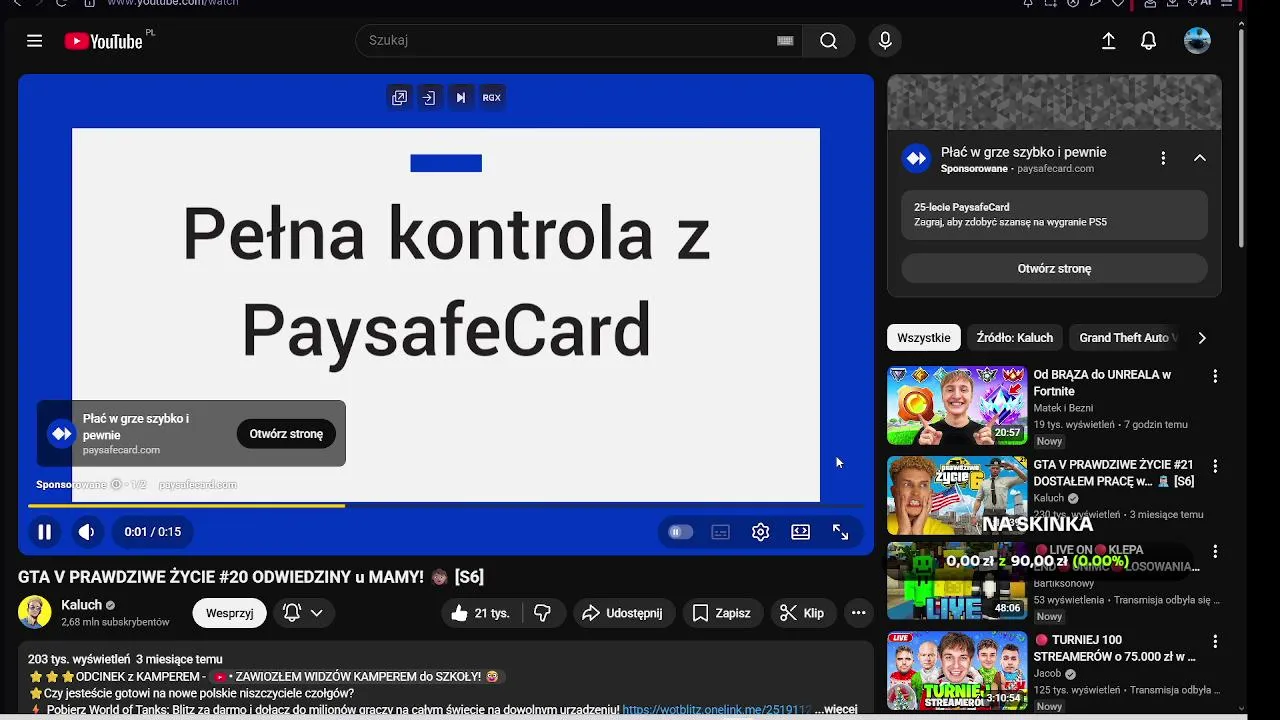The image size is (1280, 720).
Task: Dislike the video
Action: (x=543, y=613)
